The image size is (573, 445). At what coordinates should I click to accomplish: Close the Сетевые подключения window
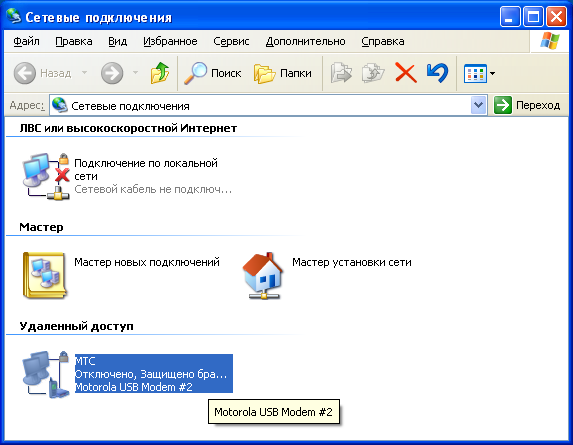click(x=556, y=16)
